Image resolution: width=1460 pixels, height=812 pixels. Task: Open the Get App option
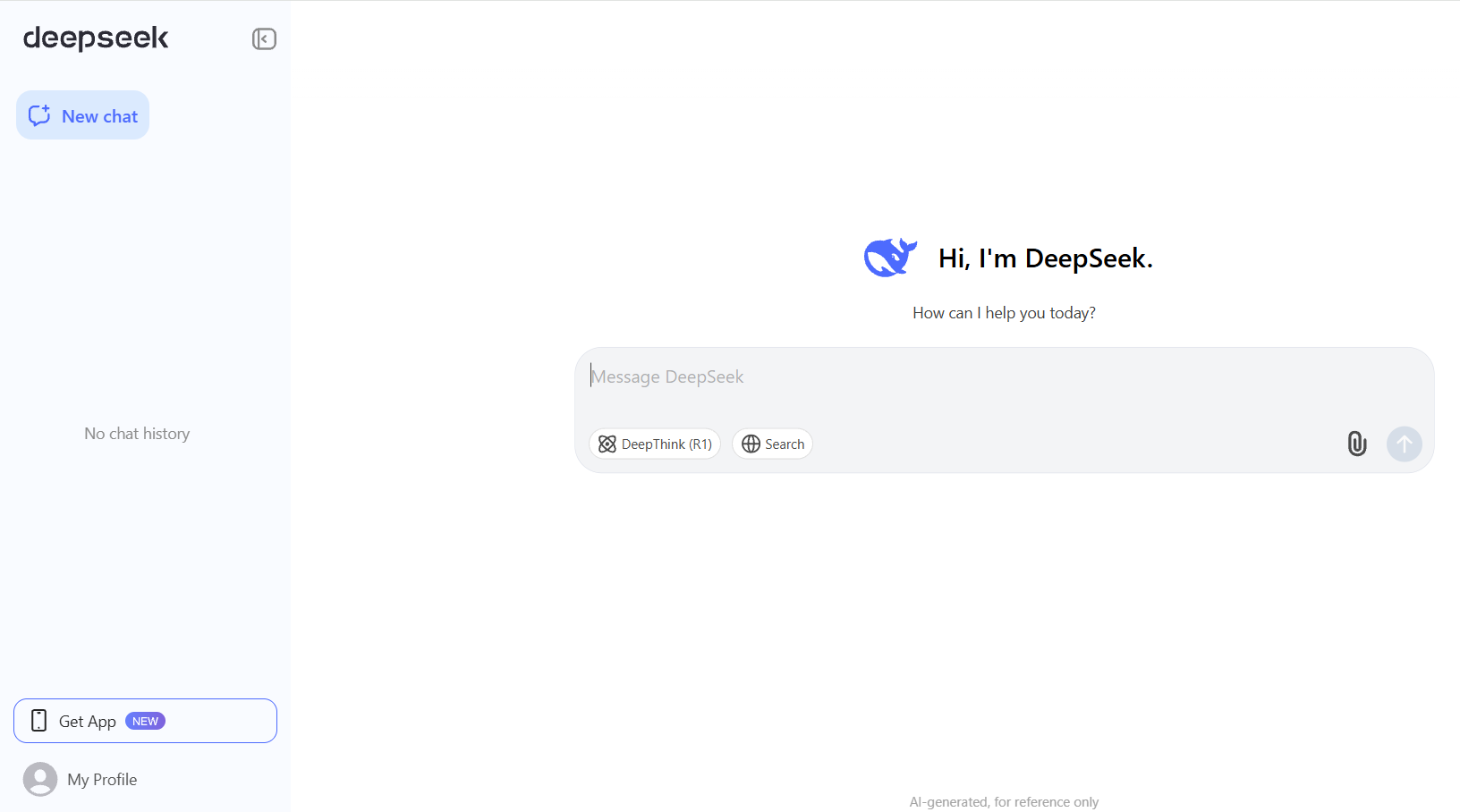[145, 721]
